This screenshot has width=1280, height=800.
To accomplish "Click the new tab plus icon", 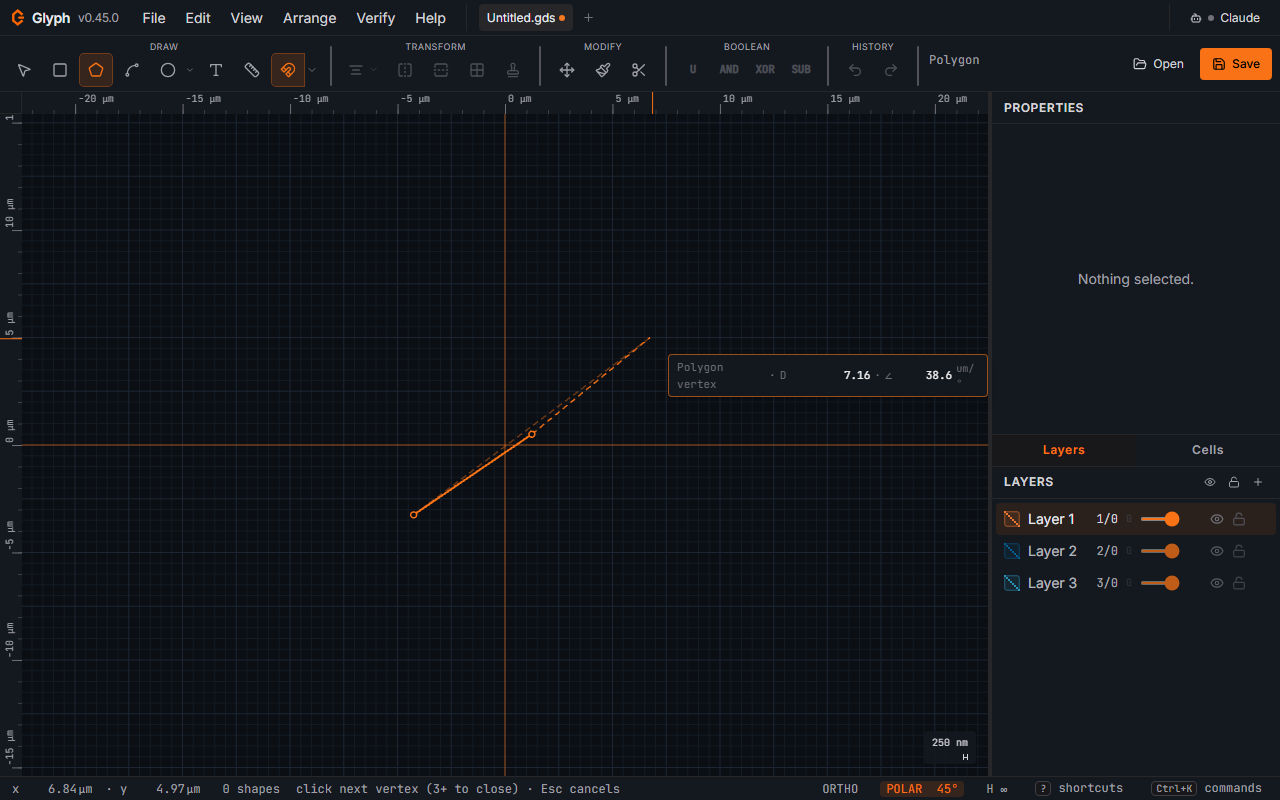I will click(x=588, y=18).
